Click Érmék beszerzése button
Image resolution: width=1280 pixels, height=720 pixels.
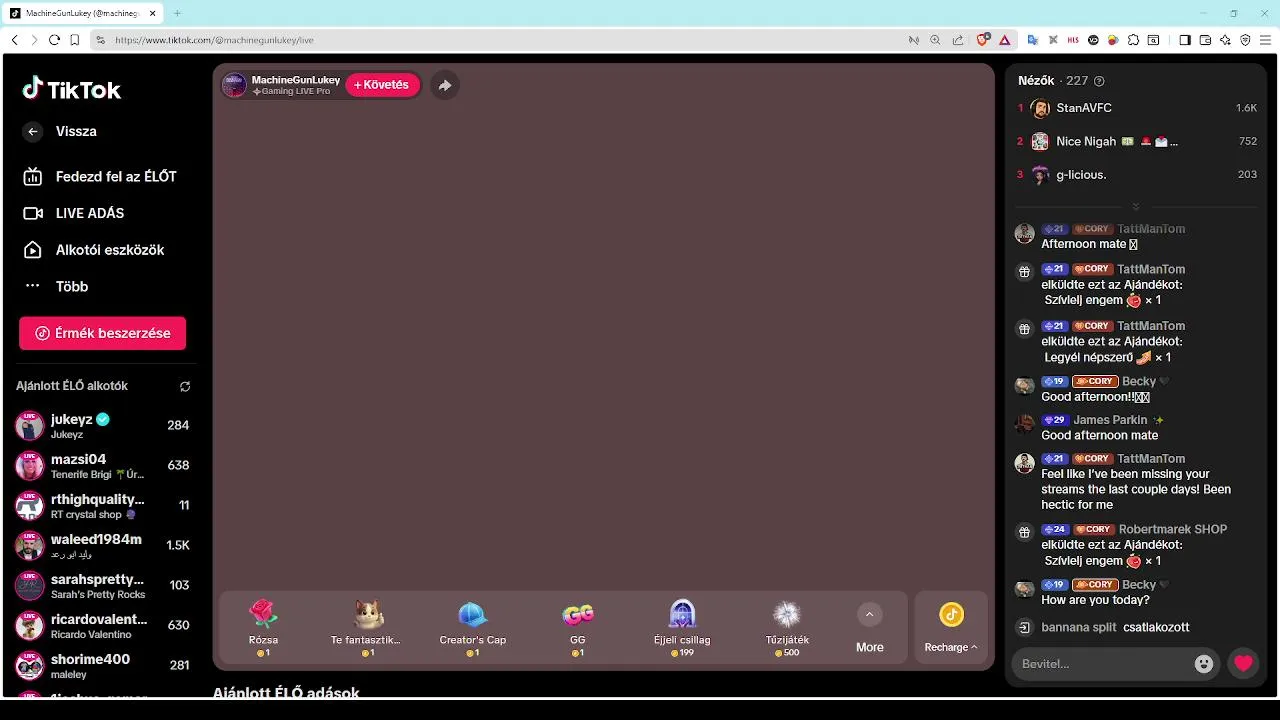coord(102,333)
